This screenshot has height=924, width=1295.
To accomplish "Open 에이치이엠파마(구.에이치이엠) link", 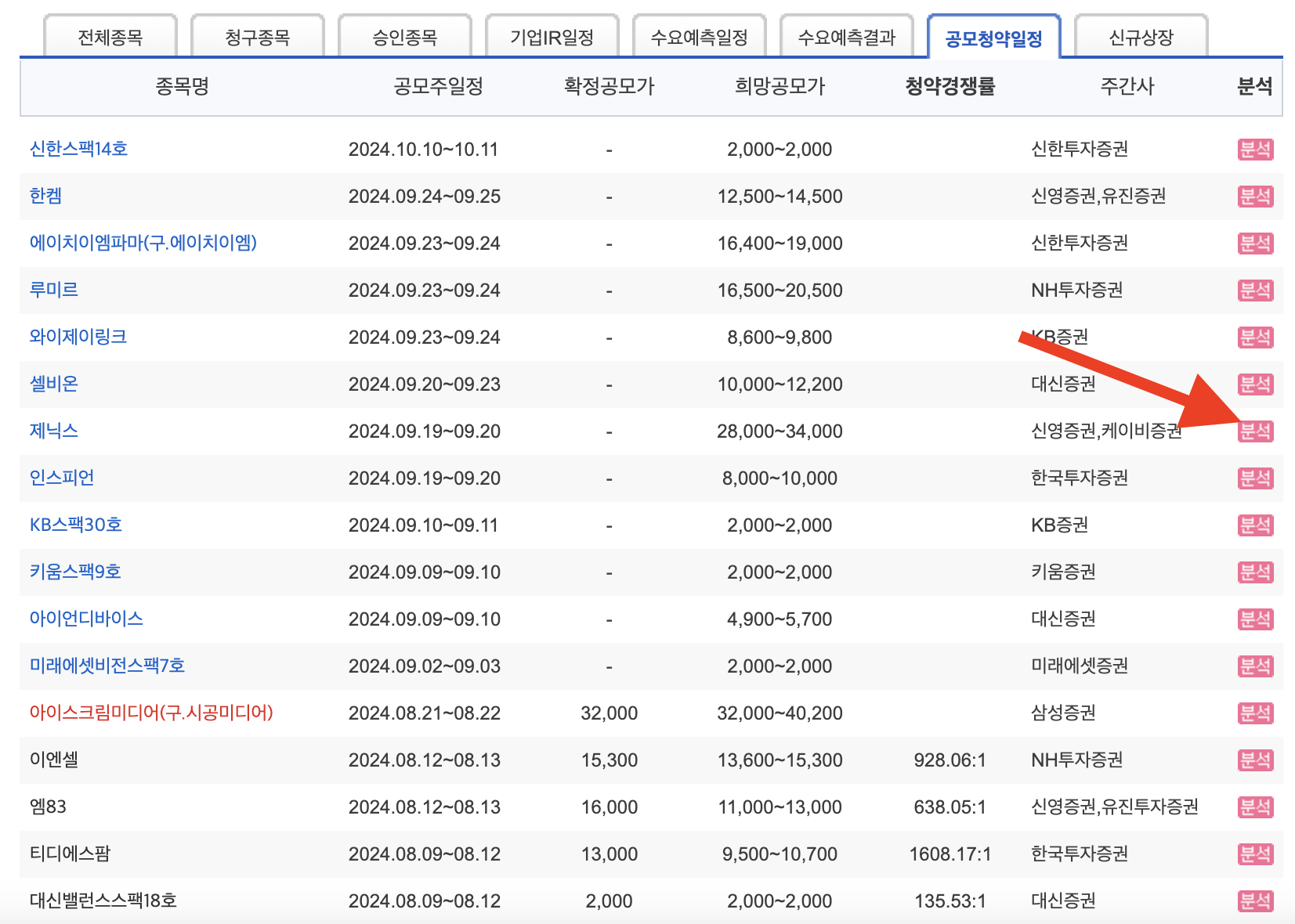I will point(143,243).
